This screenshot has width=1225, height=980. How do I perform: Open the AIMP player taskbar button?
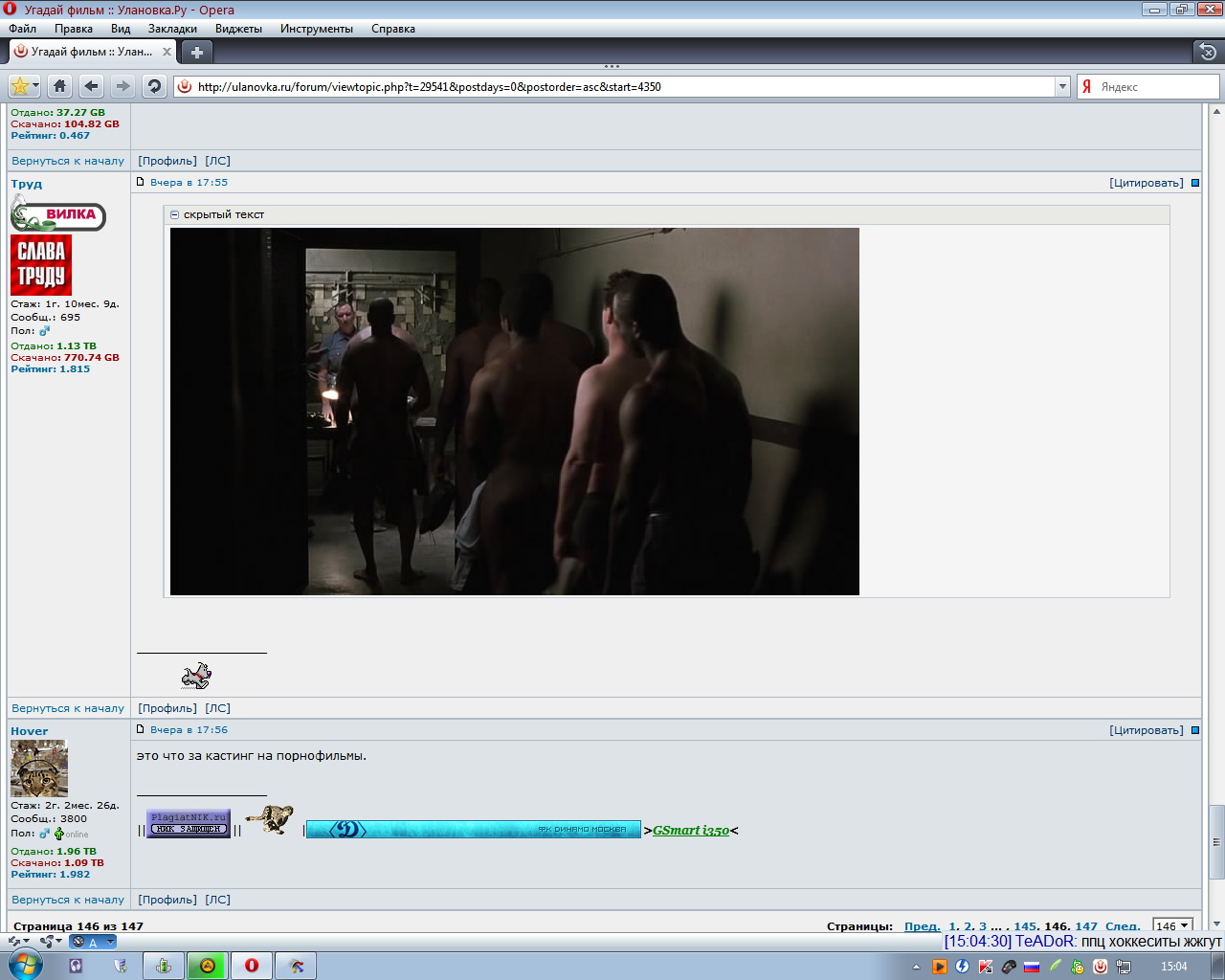click(x=207, y=966)
